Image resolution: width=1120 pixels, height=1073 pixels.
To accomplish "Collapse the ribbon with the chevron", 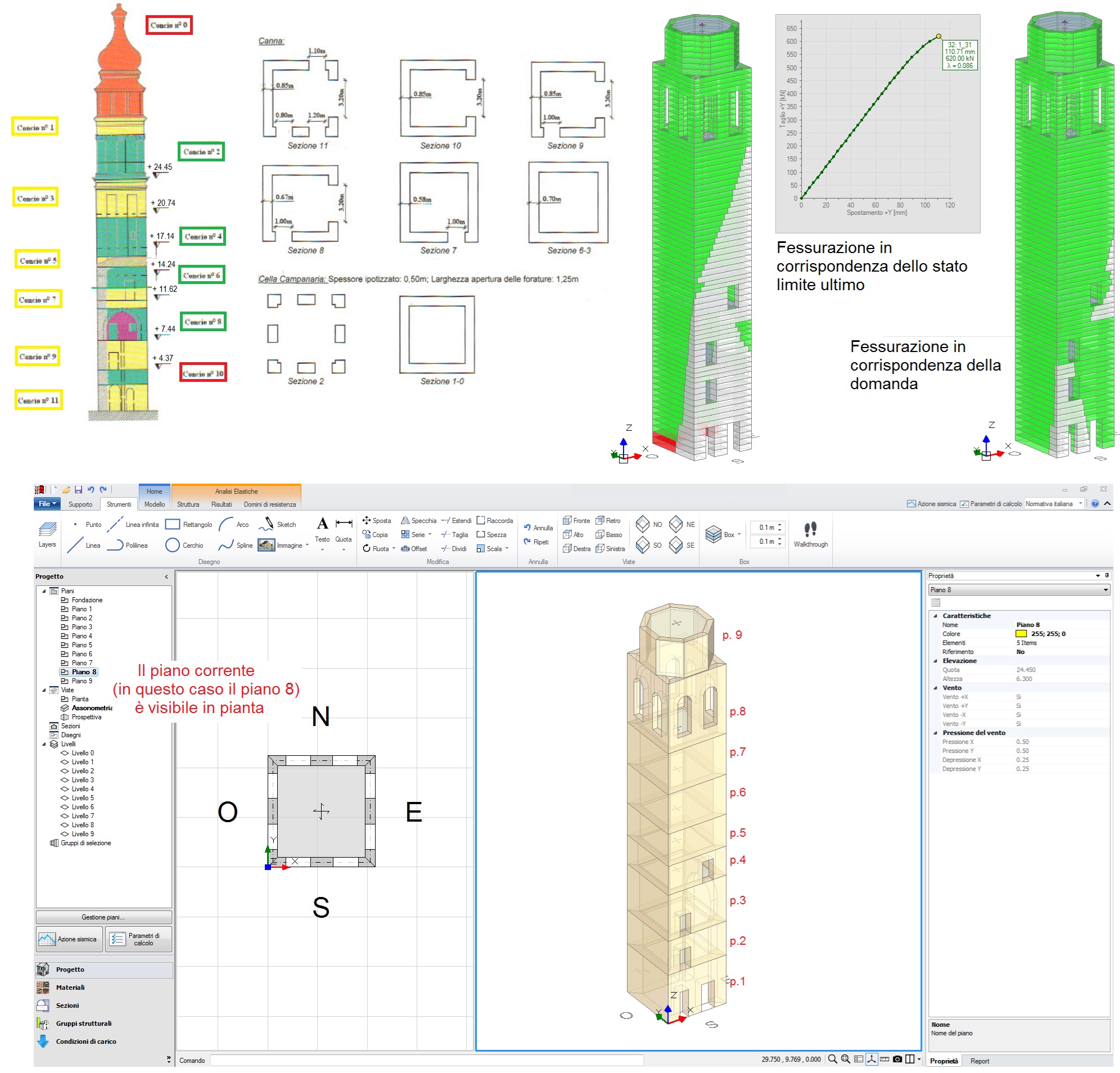I will pos(1107,504).
